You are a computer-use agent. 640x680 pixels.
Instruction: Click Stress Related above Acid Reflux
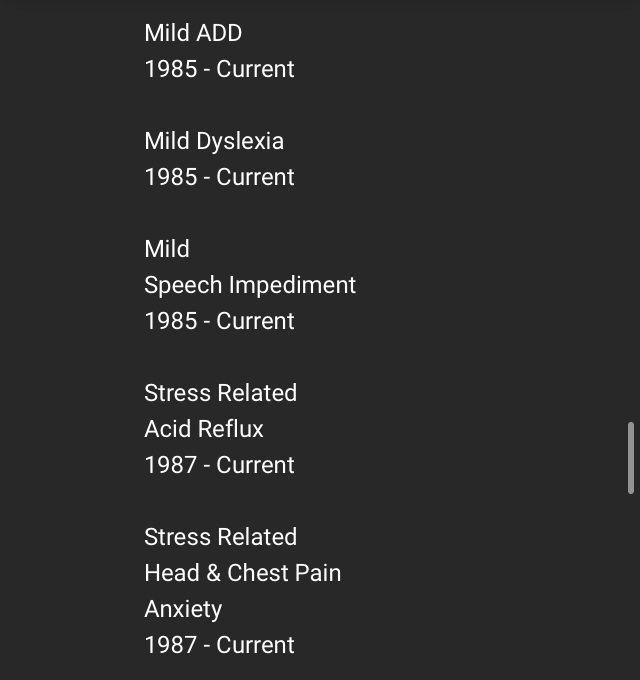[220, 393]
